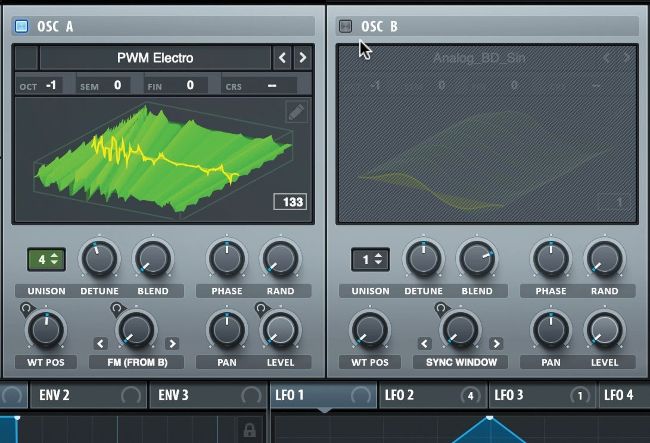Viewport: 650px width, 443px height.
Task: Click previous warp mode arrow near FM (FROM B)
Action: point(100,343)
